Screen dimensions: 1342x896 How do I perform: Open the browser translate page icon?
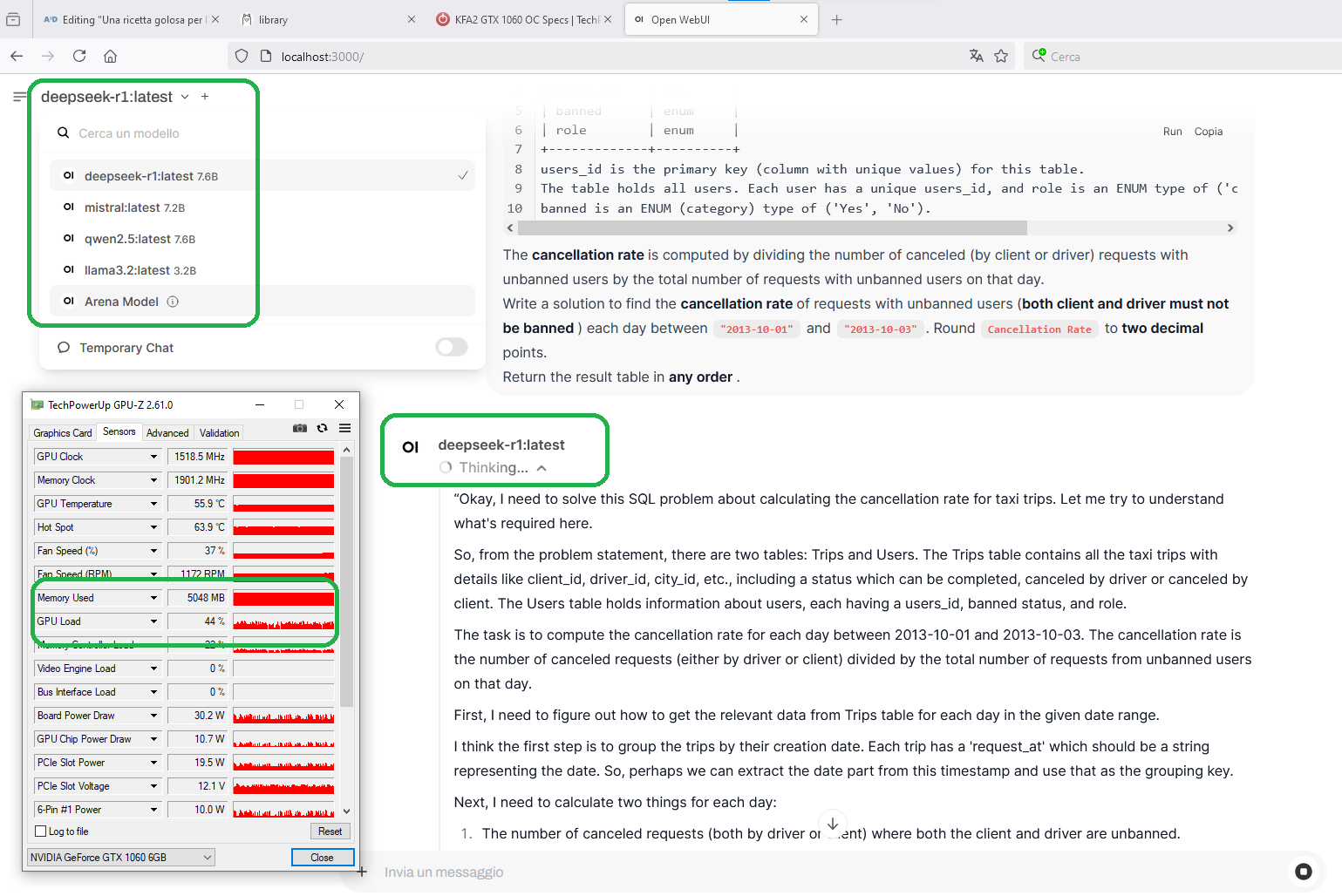(977, 56)
